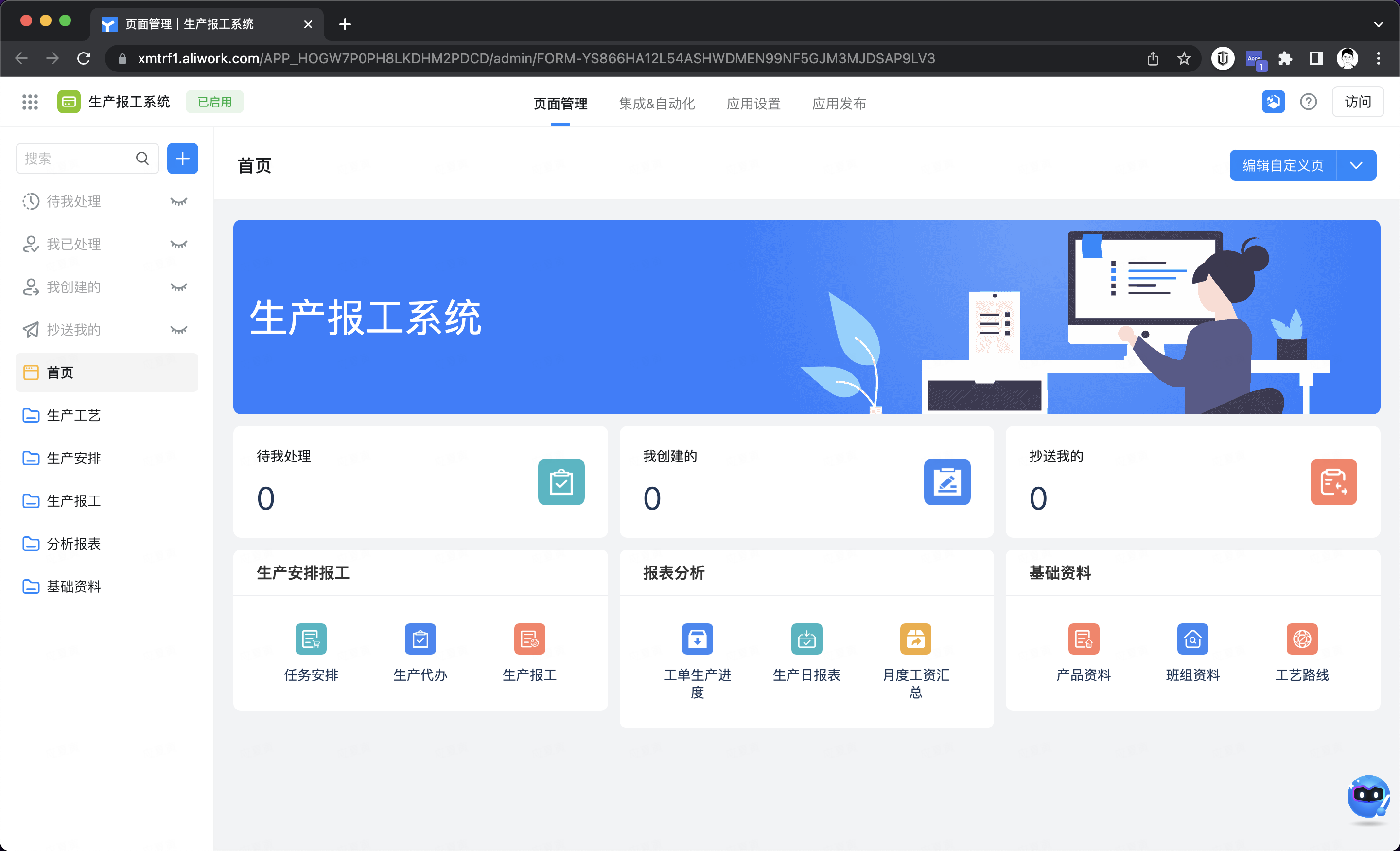Click the 访问 button
The image size is (1400, 851).
(x=1358, y=102)
